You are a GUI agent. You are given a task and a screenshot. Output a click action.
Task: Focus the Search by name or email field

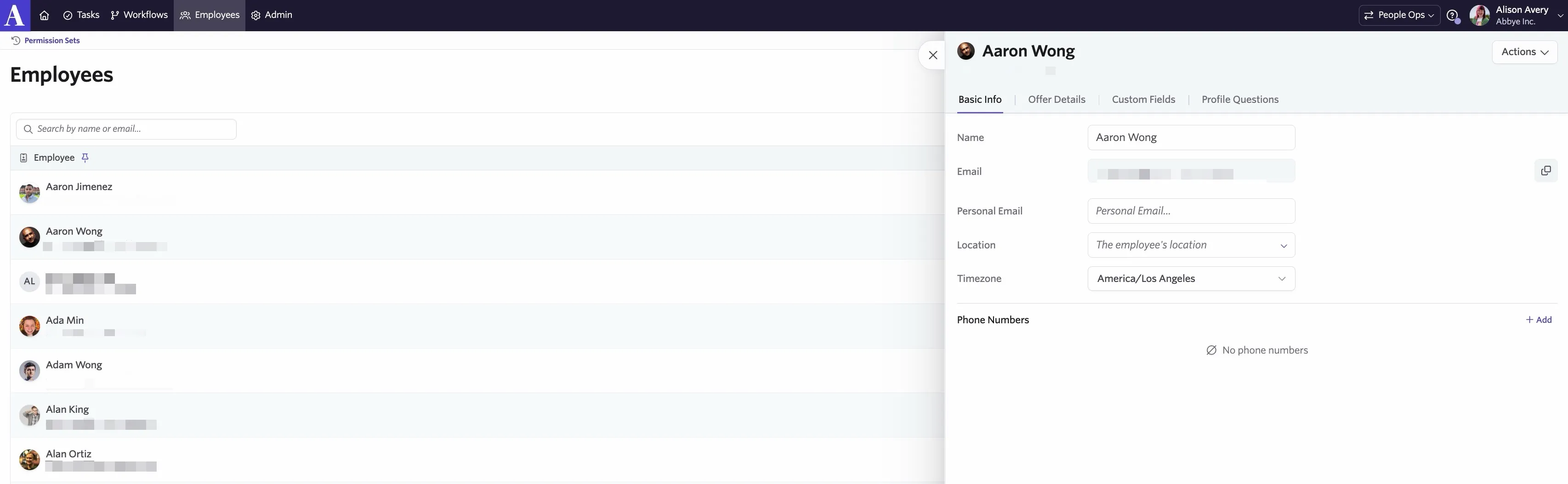126,129
